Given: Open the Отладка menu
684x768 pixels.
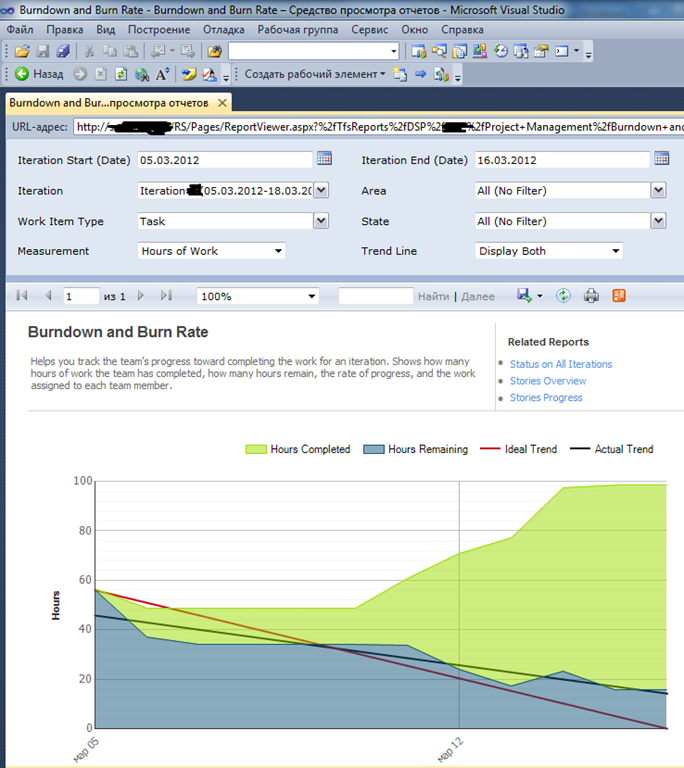Looking at the screenshot, I should pos(223,29).
